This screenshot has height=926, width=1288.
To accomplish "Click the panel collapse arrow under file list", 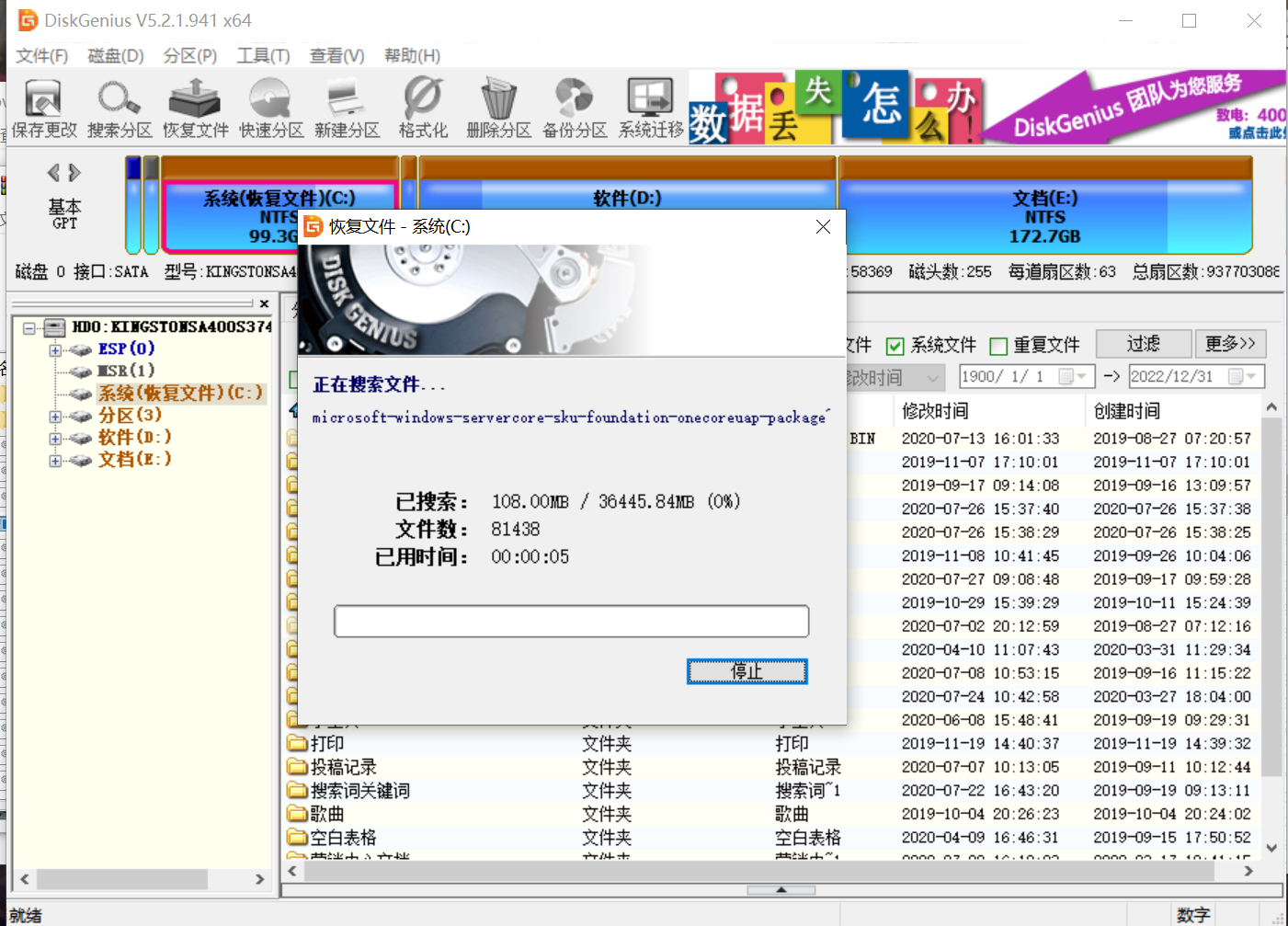I will tap(781, 890).
